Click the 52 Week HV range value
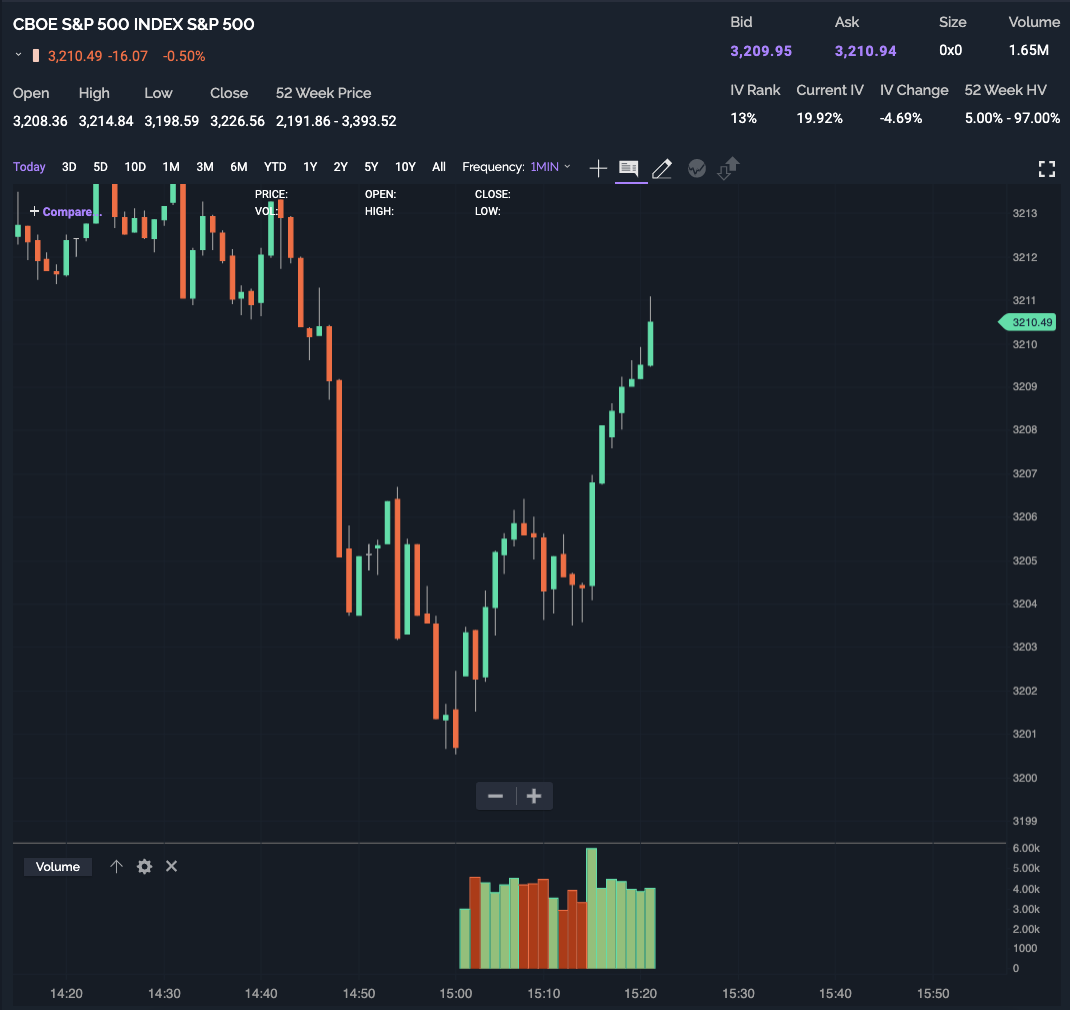This screenshot has height=1010, width=1070. coord(1012,118)
